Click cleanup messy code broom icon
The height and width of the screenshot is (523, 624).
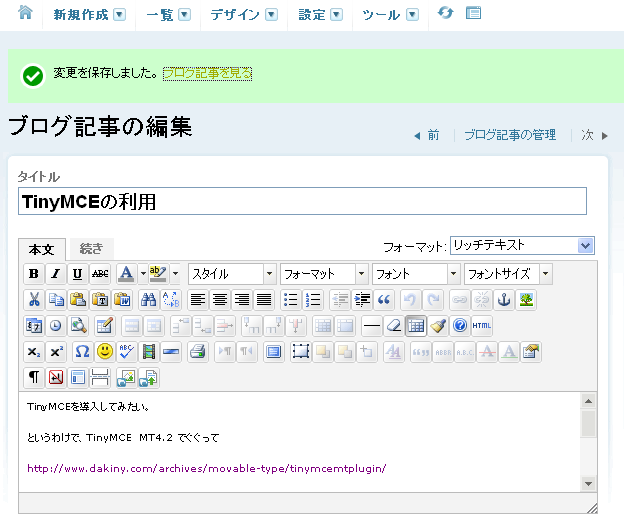click(x=438, y=326)
